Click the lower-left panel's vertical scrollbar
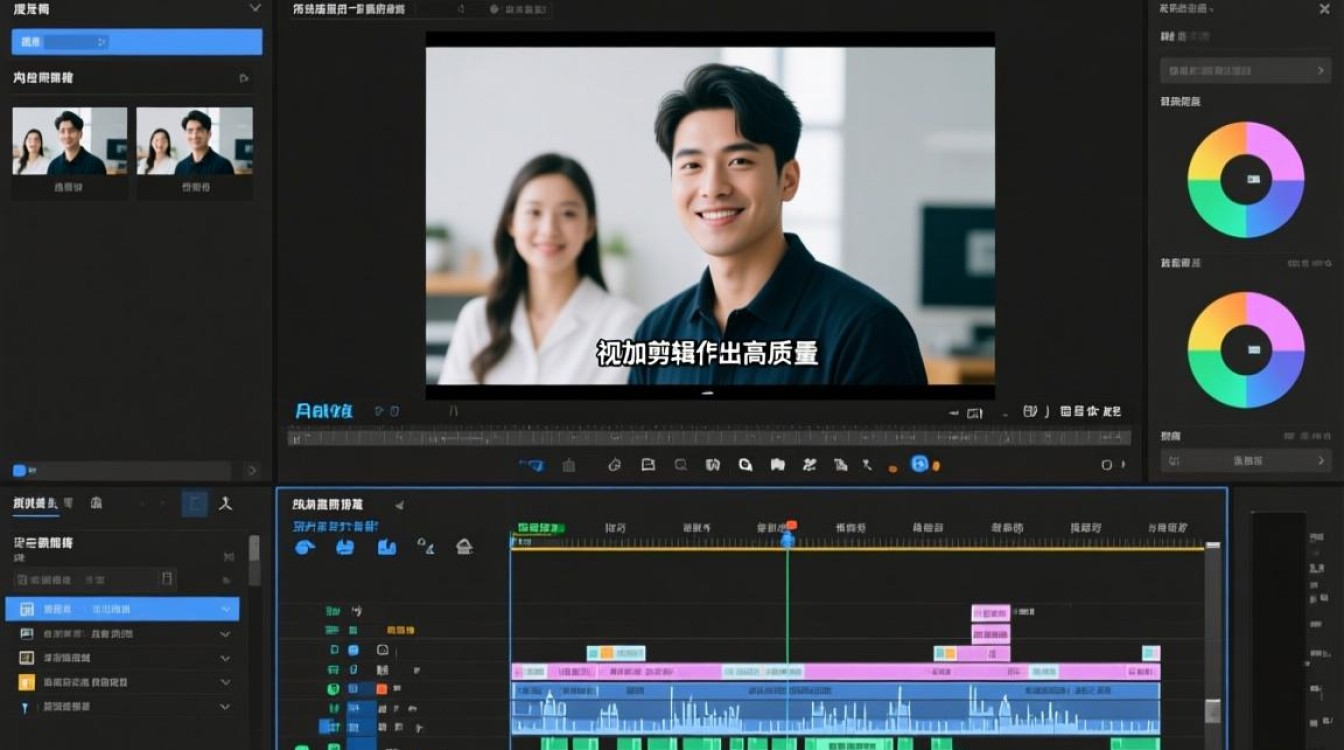1344x750 pixels. click(254, 560)
